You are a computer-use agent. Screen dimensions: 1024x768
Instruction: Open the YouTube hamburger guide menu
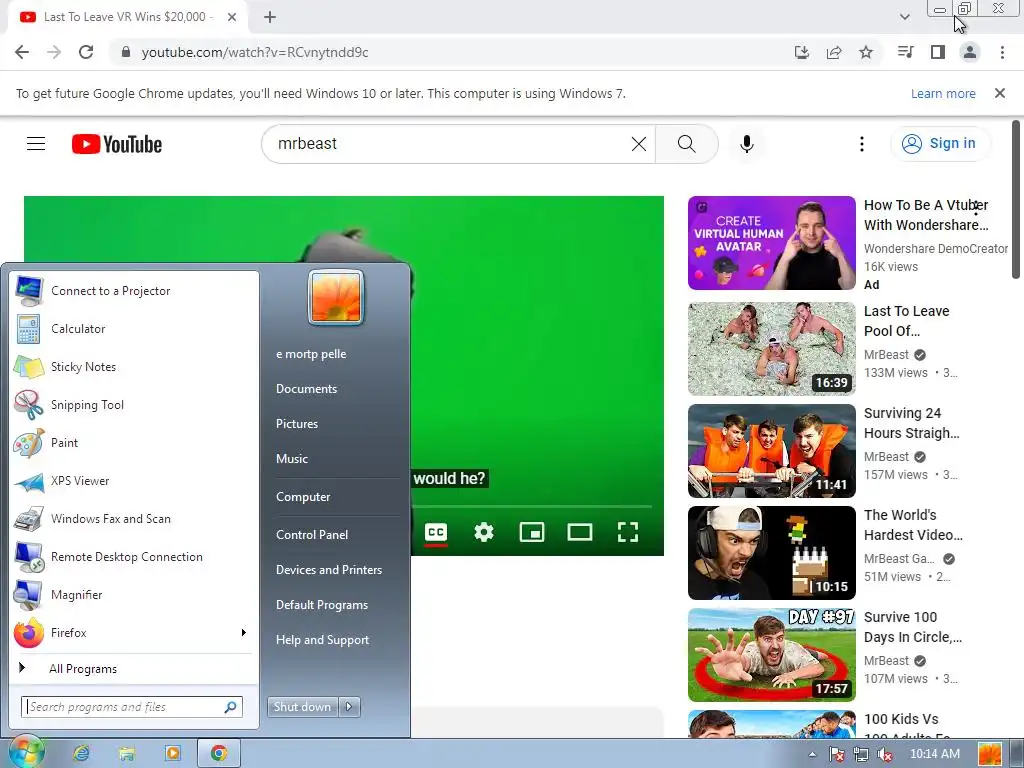coord(36,144)
